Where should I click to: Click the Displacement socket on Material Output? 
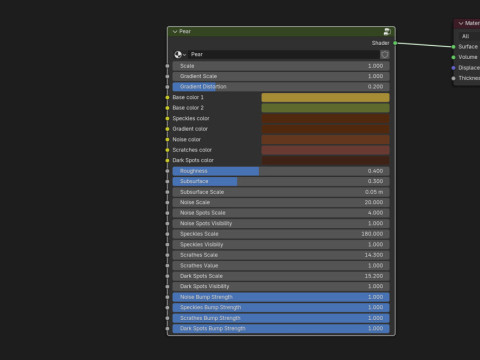(453, 68)
